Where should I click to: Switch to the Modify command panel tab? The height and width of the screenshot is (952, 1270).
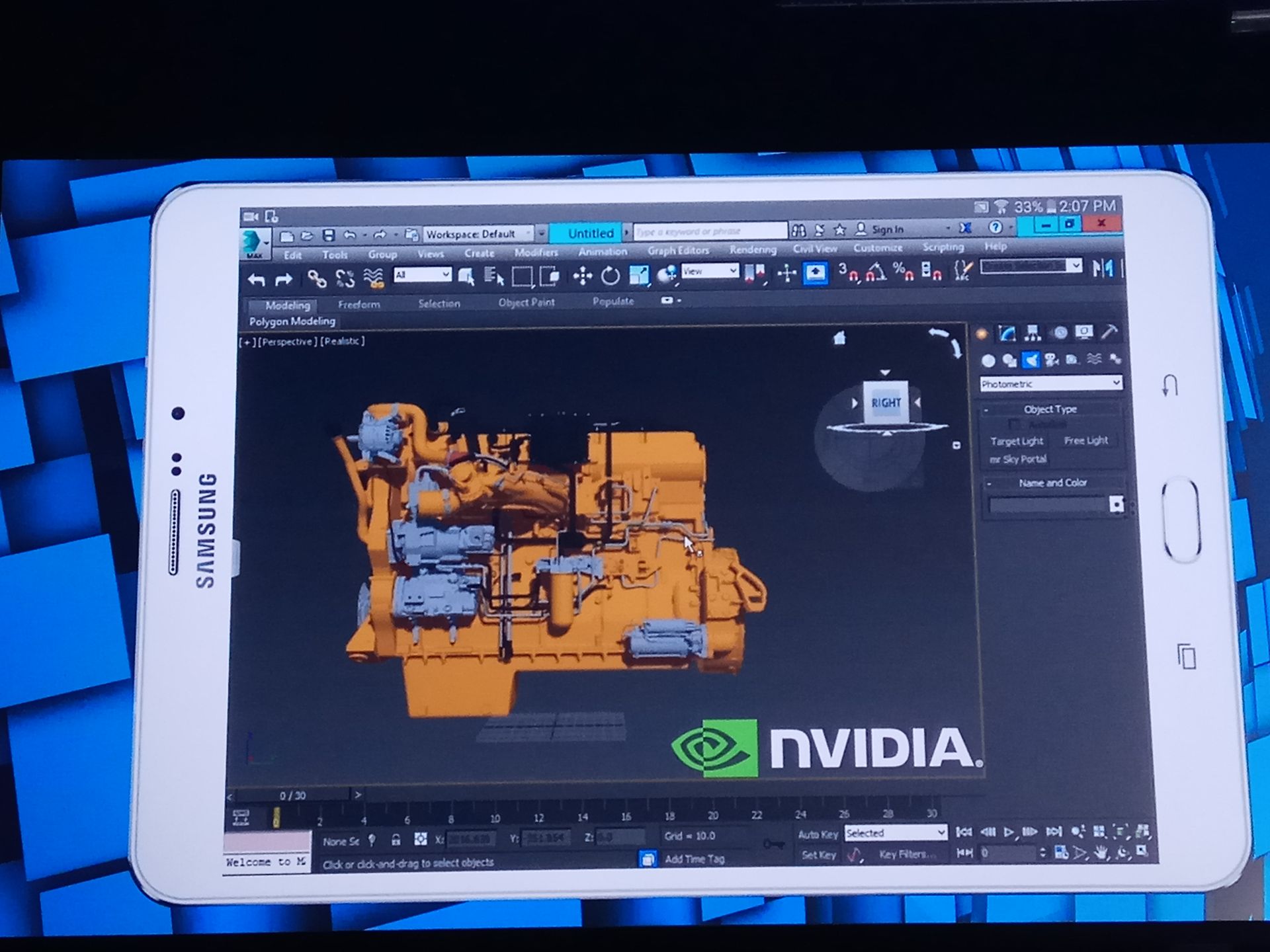pyautogui.click(x=1007, y=333)
